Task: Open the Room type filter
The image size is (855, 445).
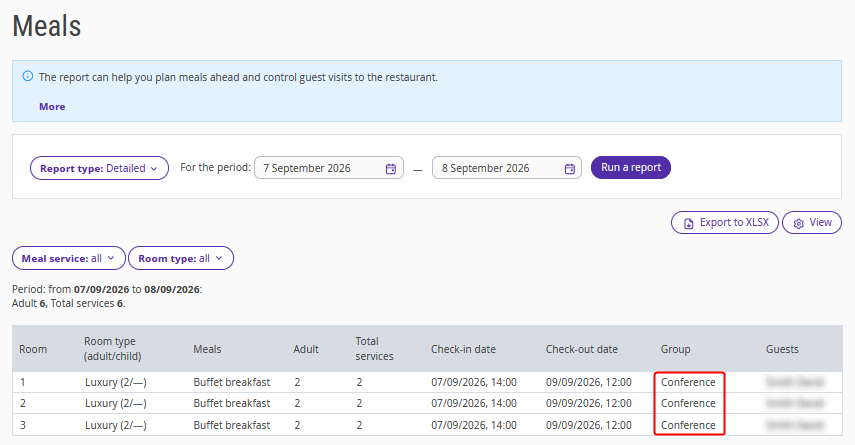Action: [x=181, y=258]
